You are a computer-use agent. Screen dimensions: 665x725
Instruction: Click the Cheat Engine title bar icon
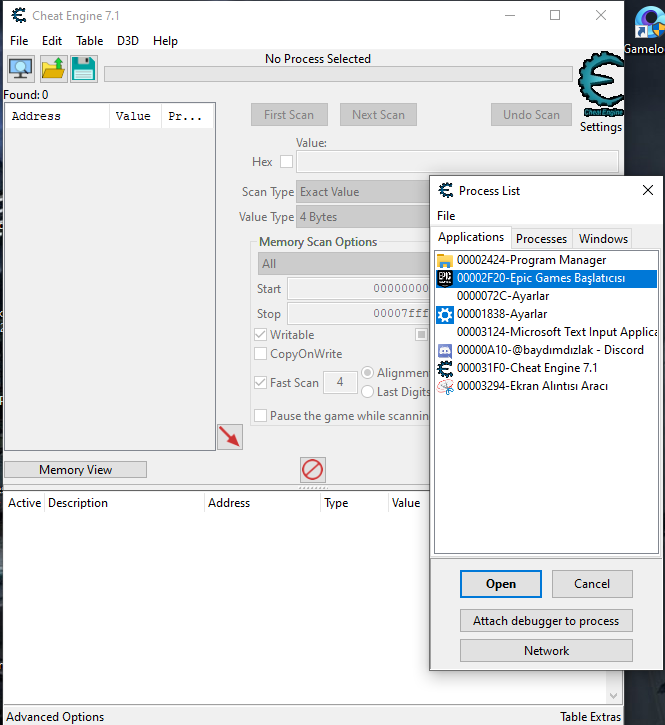click(x=19, y=15)
